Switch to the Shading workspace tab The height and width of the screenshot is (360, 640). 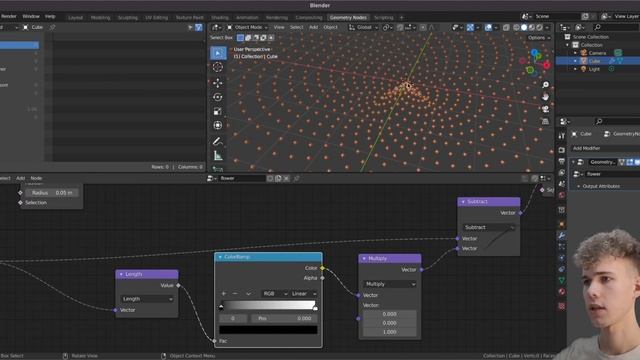(220, 18)
